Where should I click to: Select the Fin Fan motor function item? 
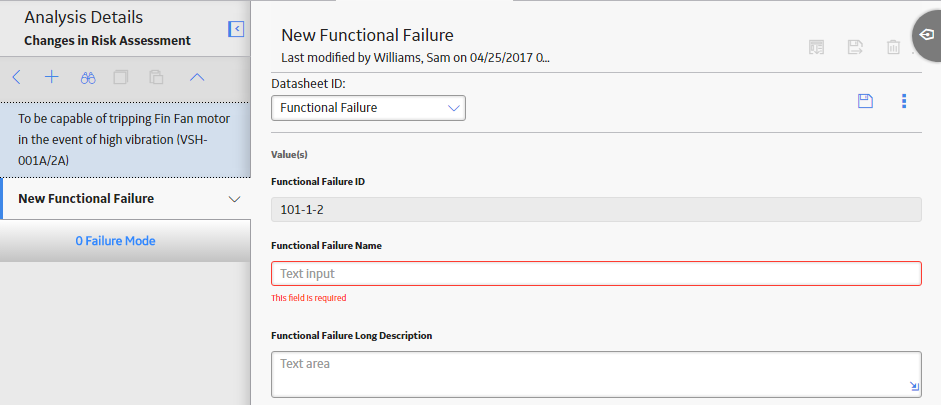125,140
